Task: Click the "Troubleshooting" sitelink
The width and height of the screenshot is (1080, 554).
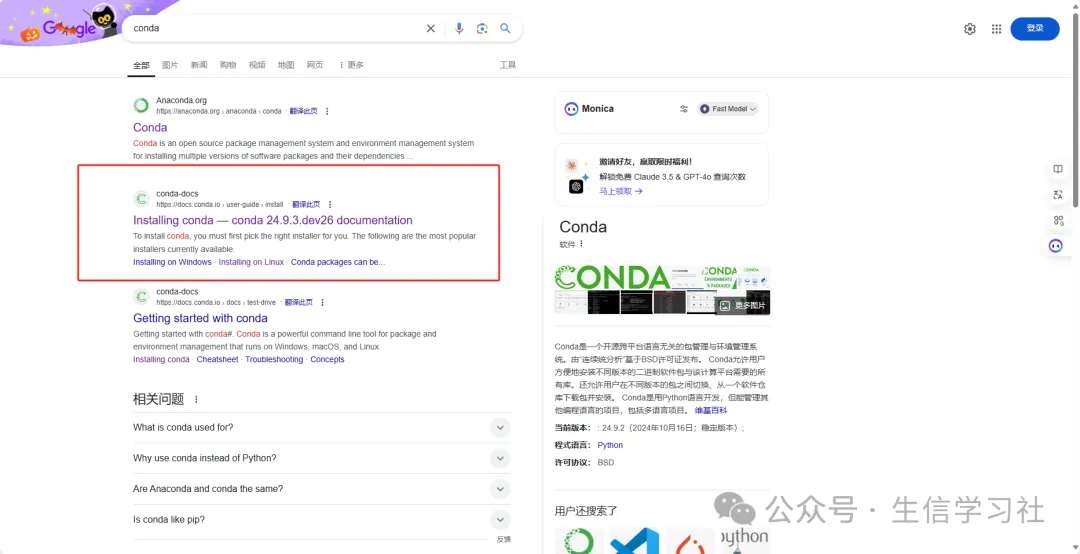Action: tap(274, 360)
